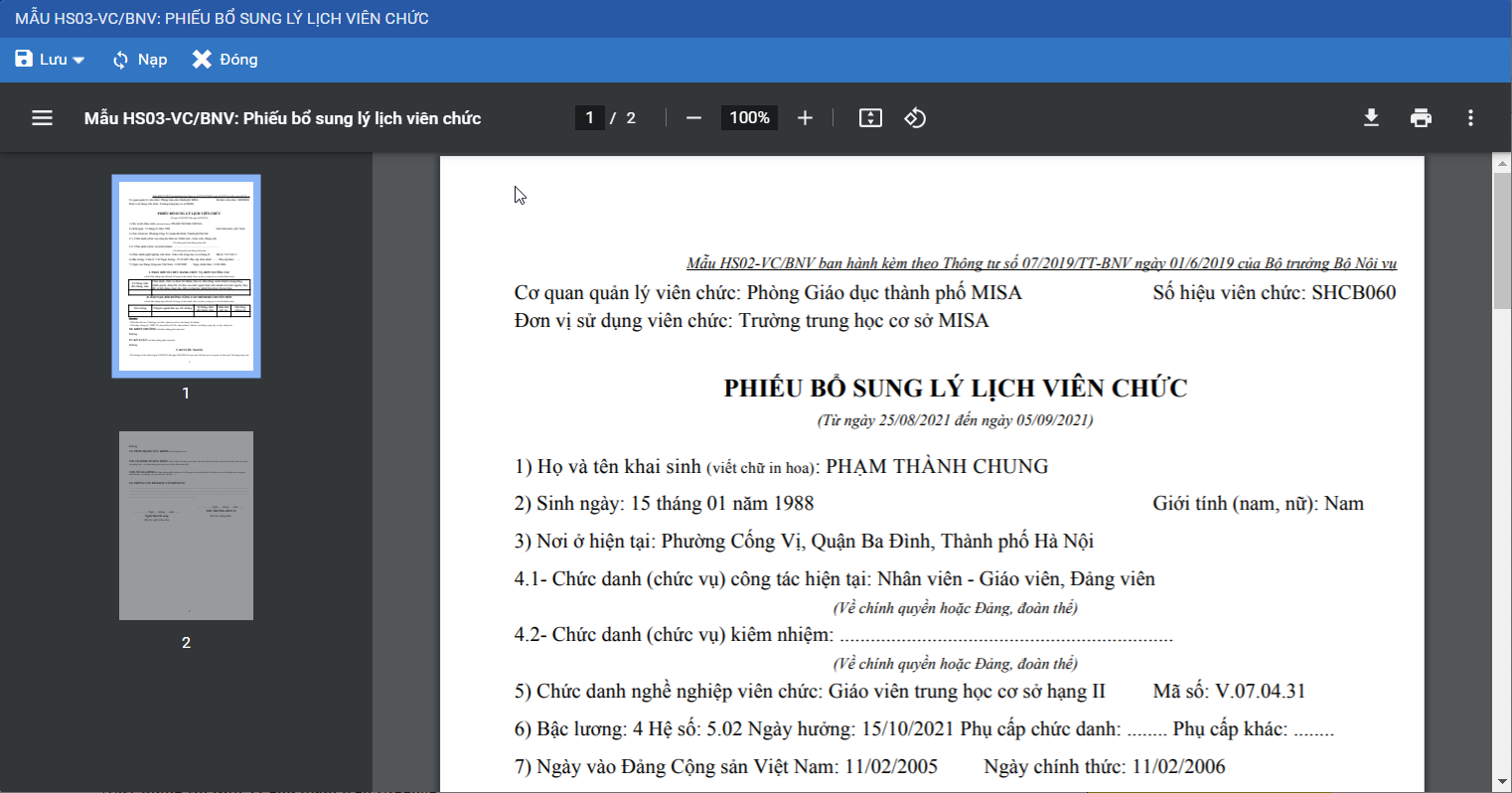Click the Đóng close button
This screenshot has width=1512, height=793.
[x=226, y=60]
